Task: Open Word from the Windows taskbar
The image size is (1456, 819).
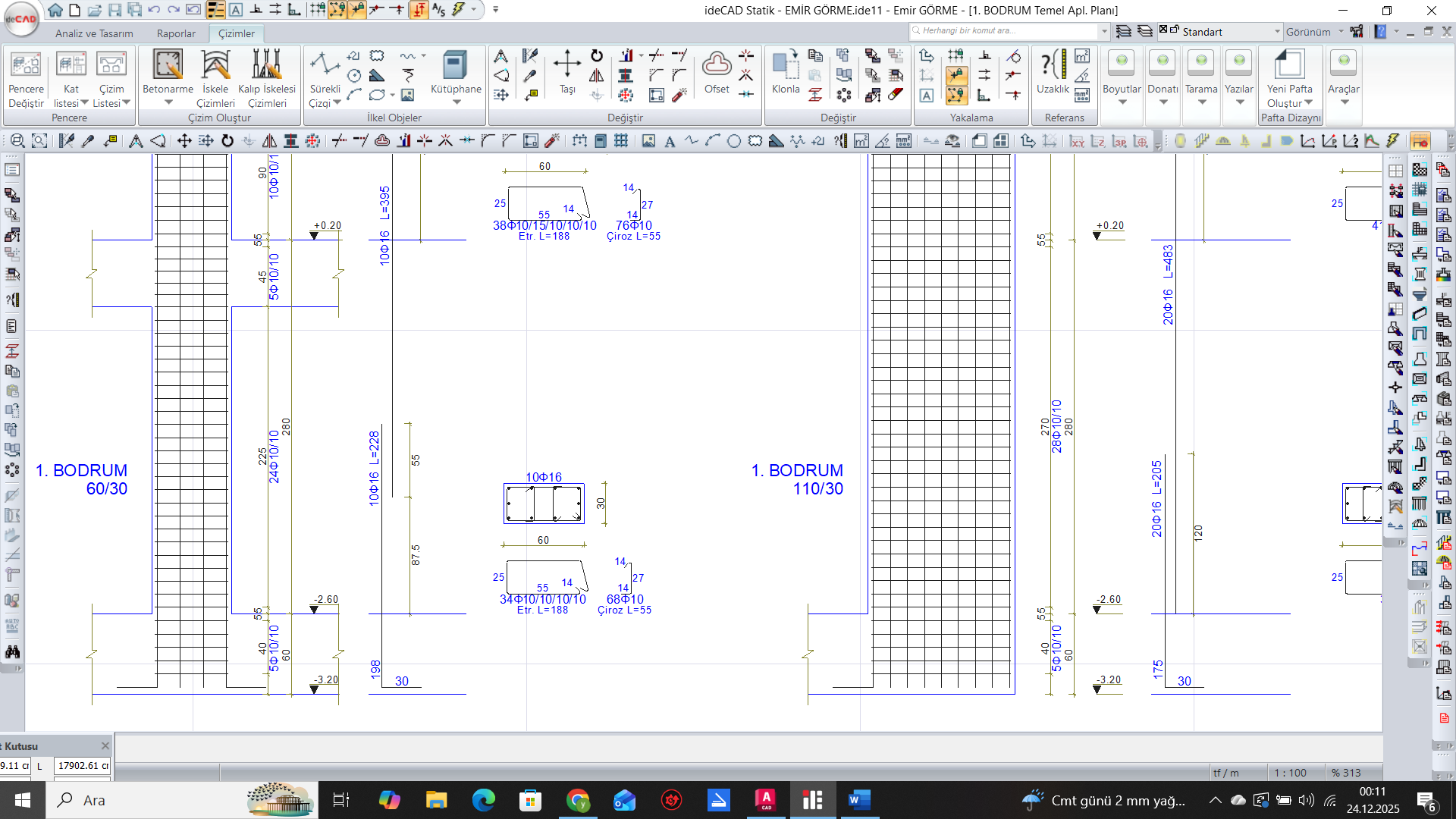Action: coord(858,800)
